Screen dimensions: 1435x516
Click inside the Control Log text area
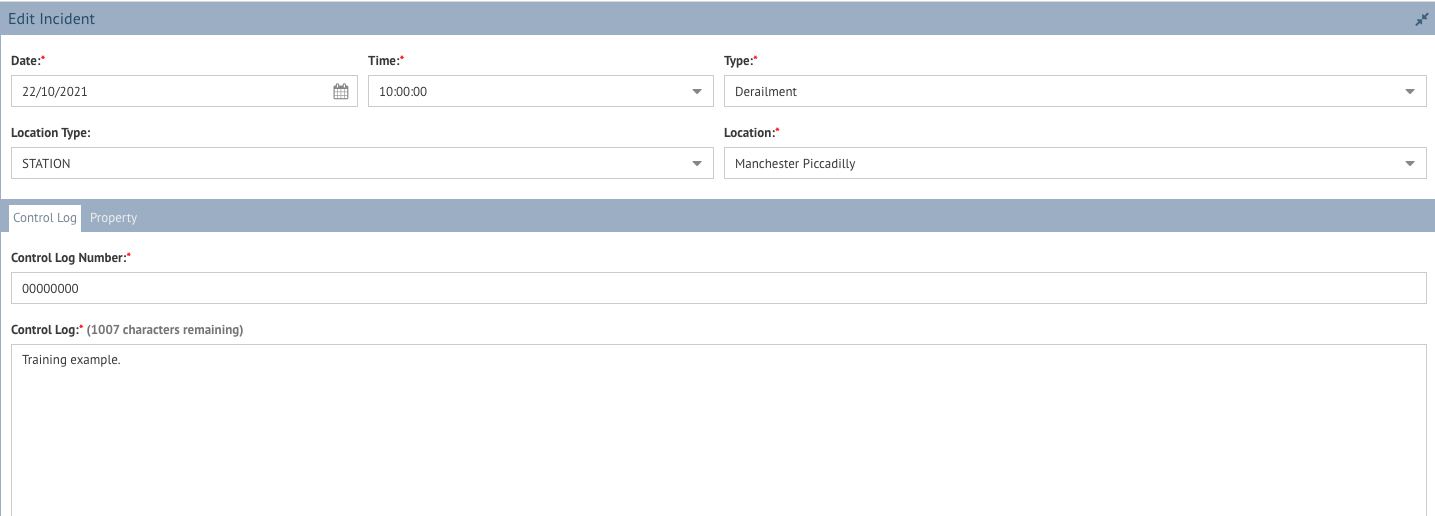click(x=719, y=430)
